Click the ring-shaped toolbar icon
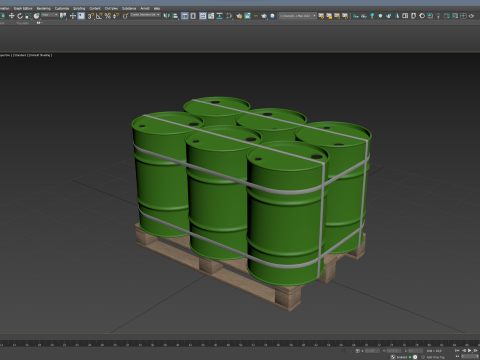Image resolution: width=480 pixels, height=360 pixels. click(422, 16)
